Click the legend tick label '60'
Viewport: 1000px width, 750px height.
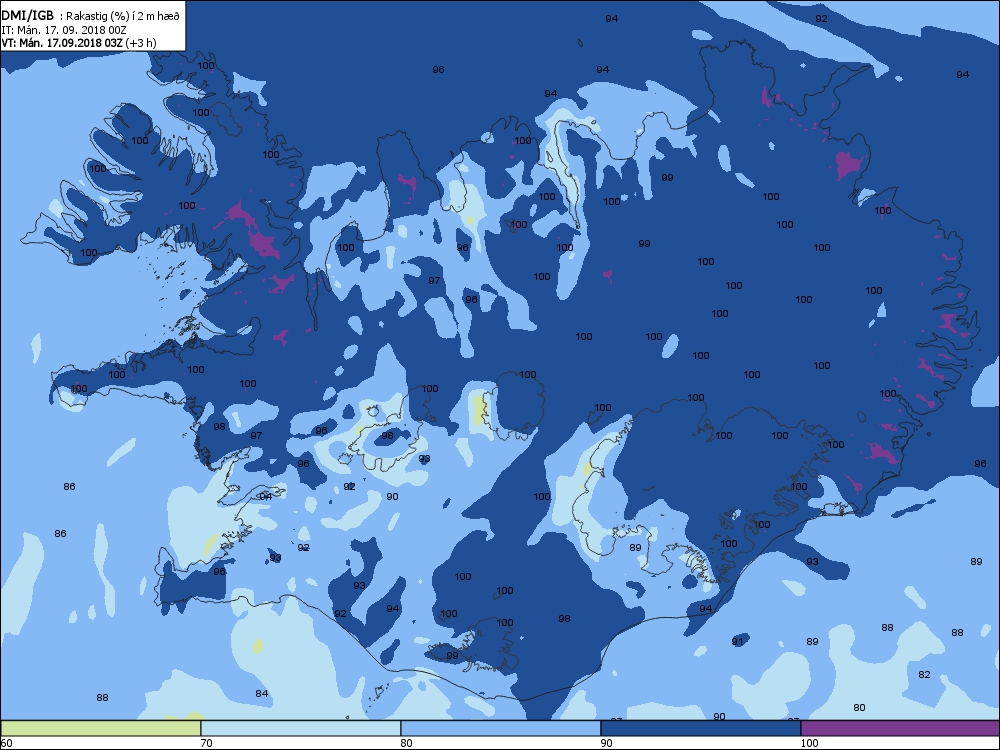[6, 743]
